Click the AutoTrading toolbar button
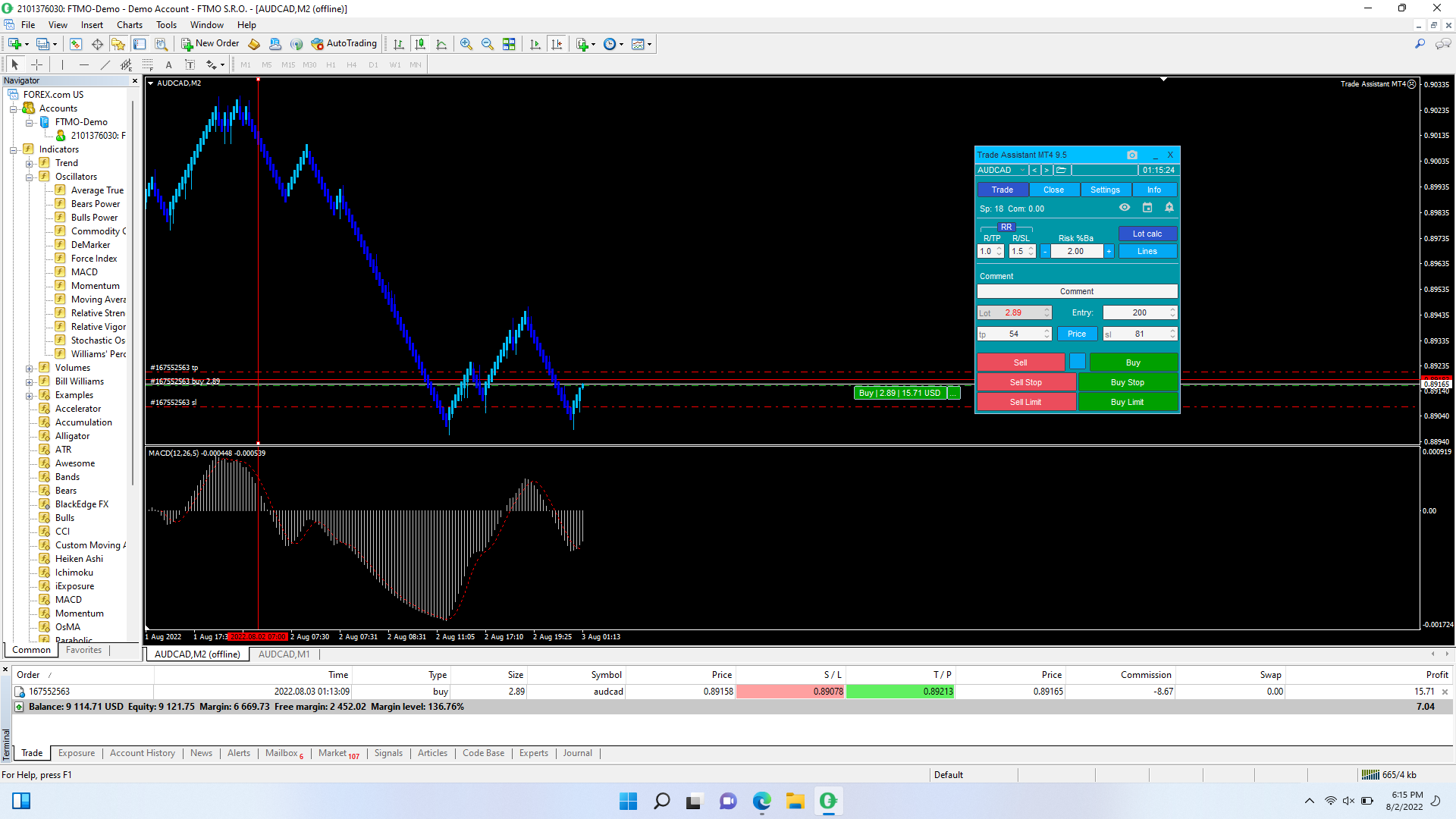 tap(344, 44)
